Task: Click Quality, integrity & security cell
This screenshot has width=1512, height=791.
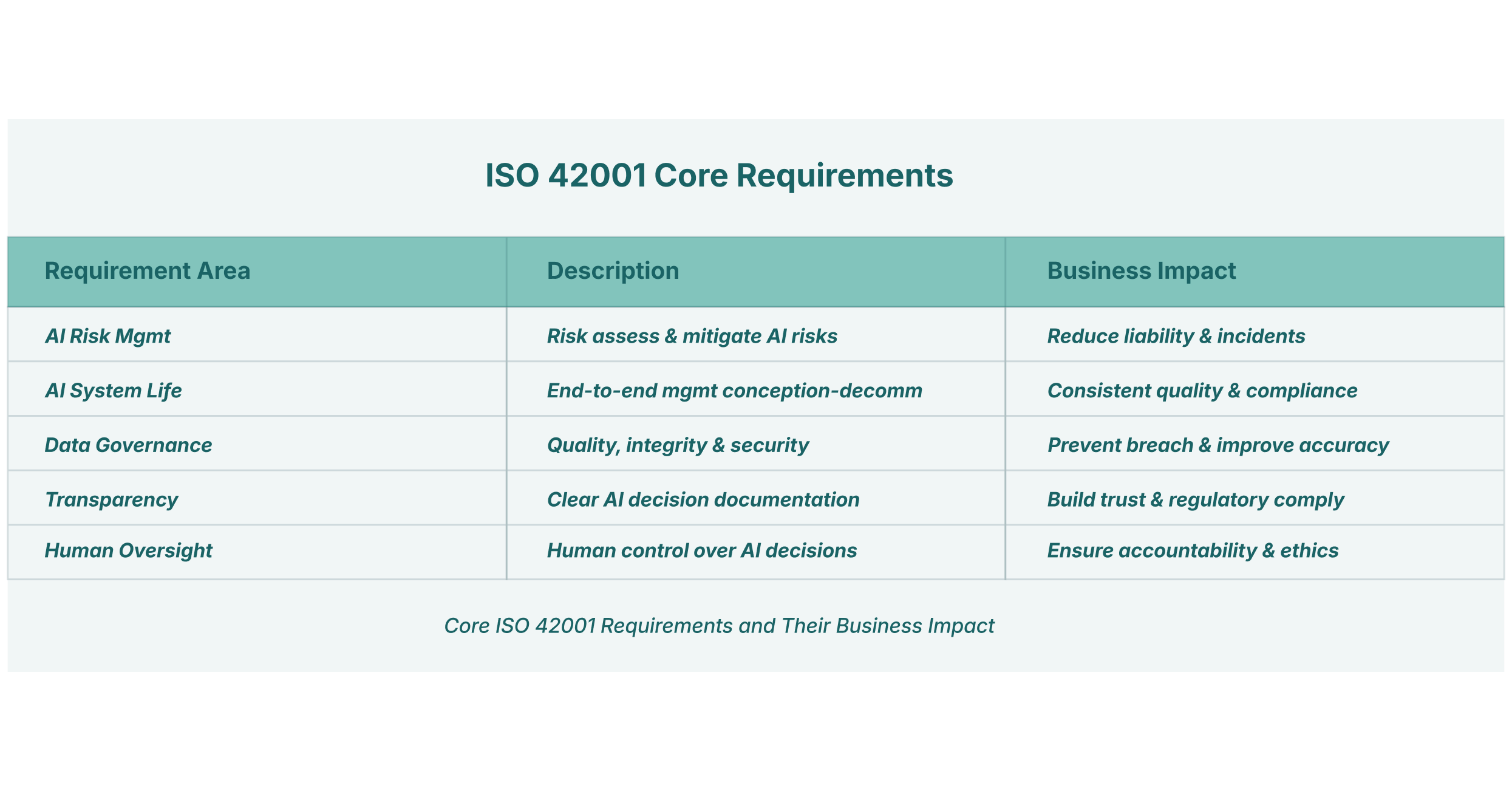Action: 678,445
